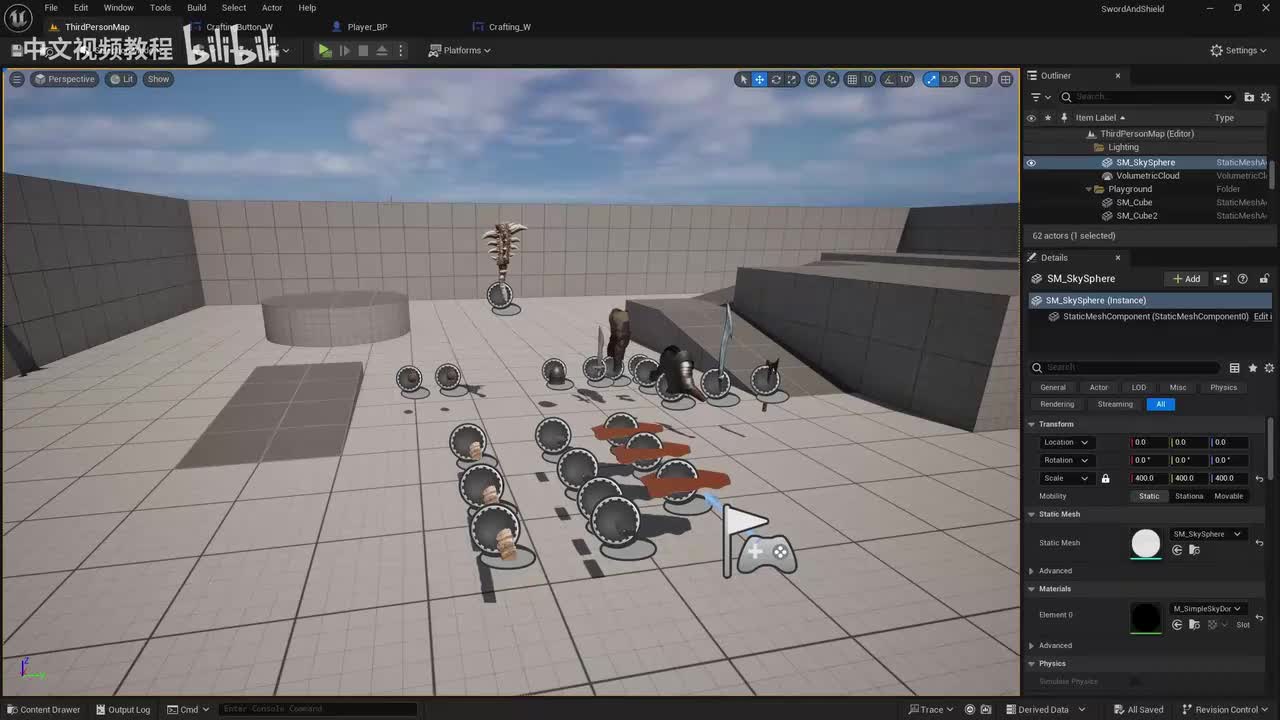Activate the Translate move tool

click(x=760, y=79)
